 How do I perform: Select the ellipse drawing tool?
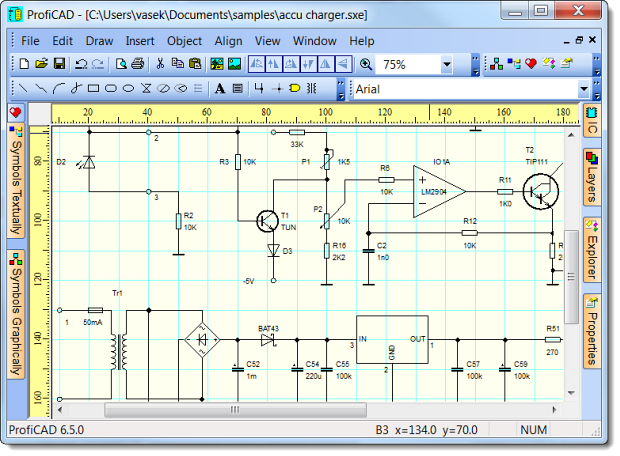coord(129,89)
